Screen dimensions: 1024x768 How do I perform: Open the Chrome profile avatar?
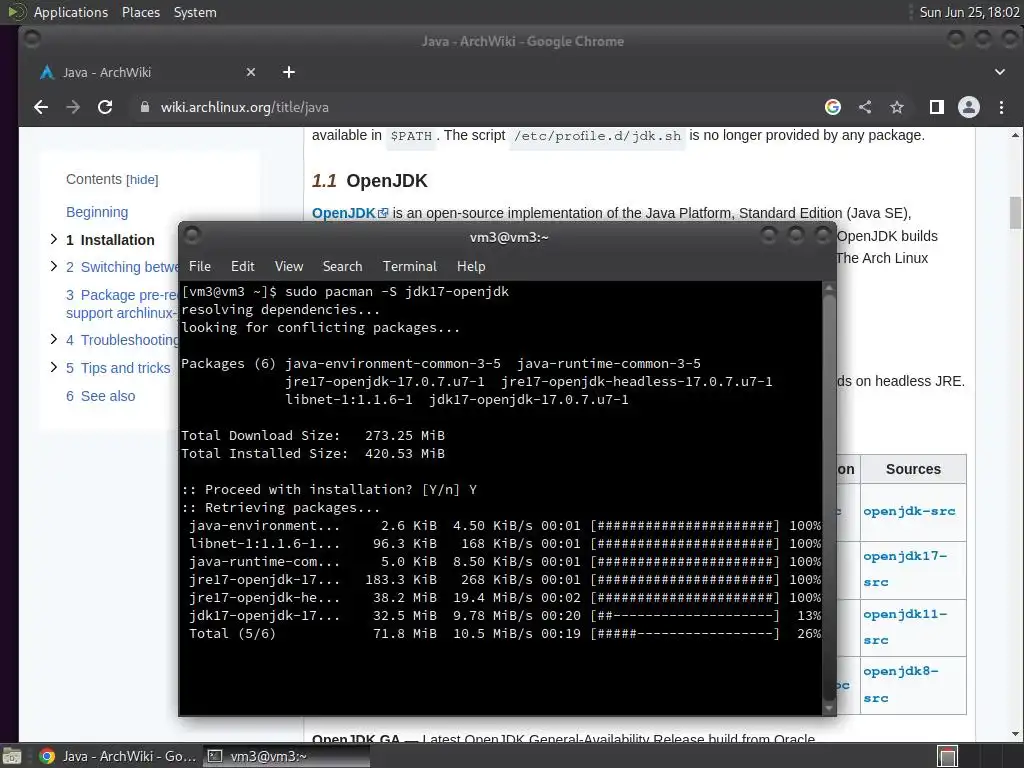point(968,107)
